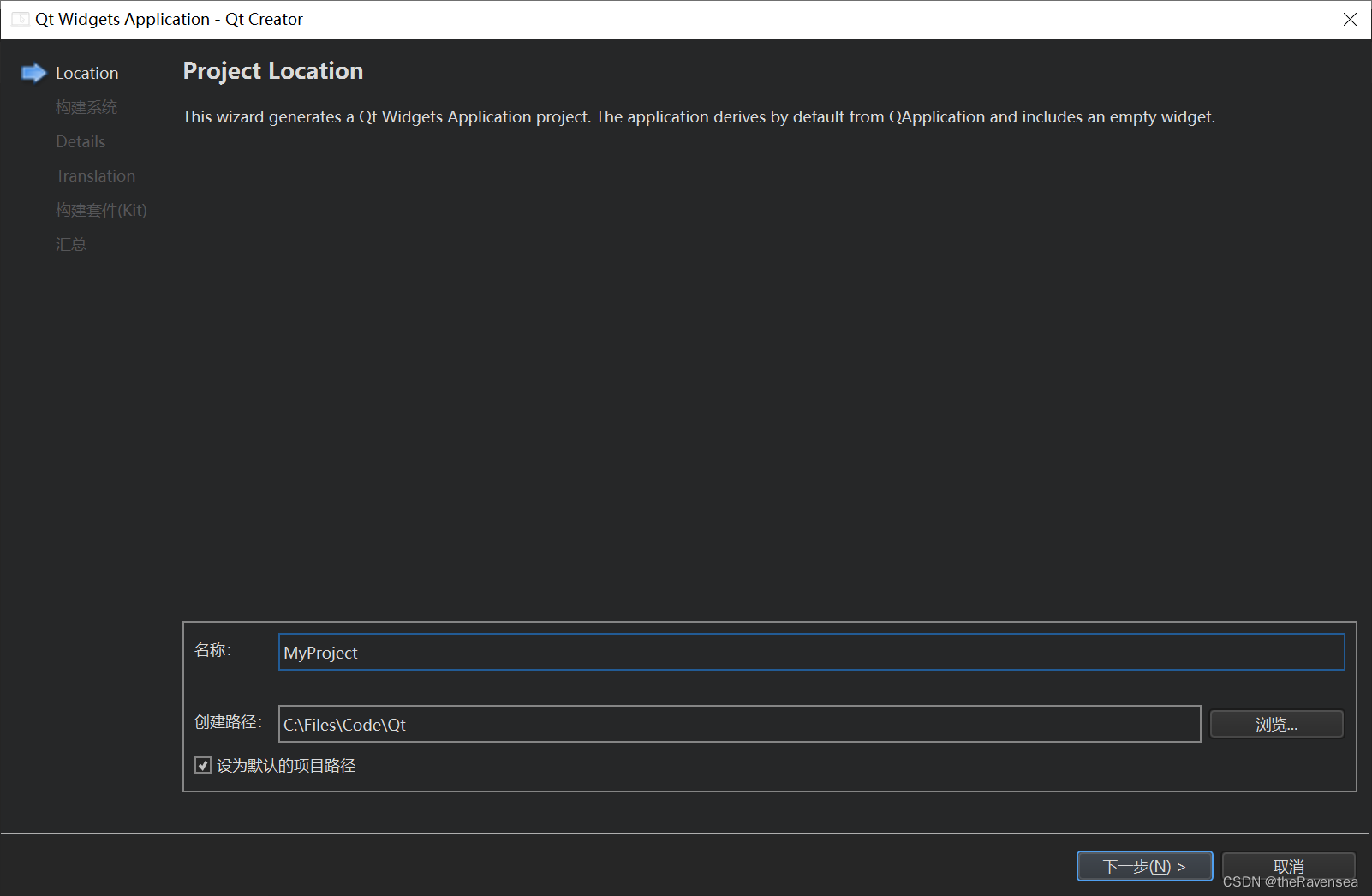This screenshot has width=1372, height=896.
Task: Select the Translation wizard step
Action: (95, 176)
